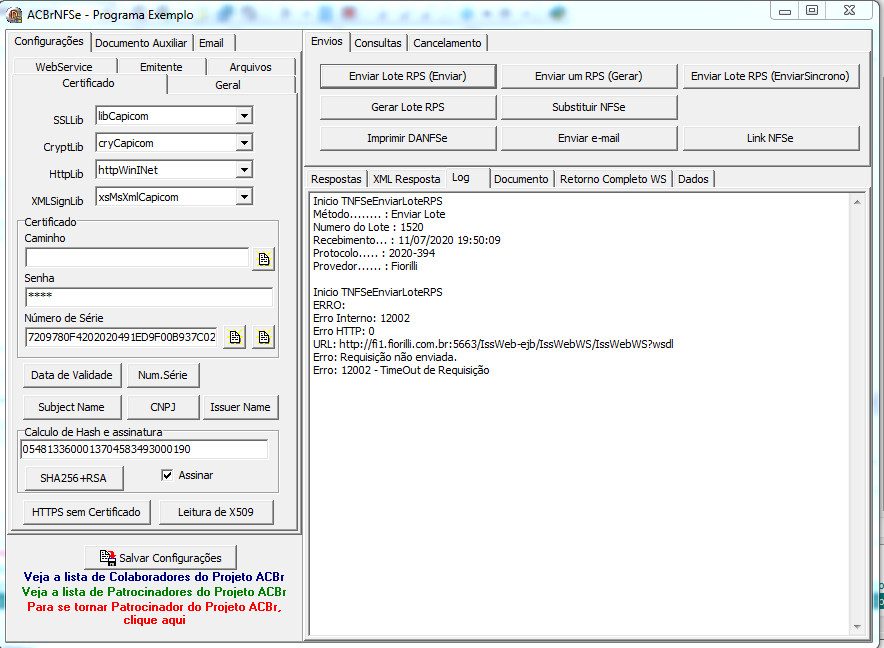Click the Calculo de Hash input field
884x648 pixels.
pyautogui.click(x=144, y=449)
